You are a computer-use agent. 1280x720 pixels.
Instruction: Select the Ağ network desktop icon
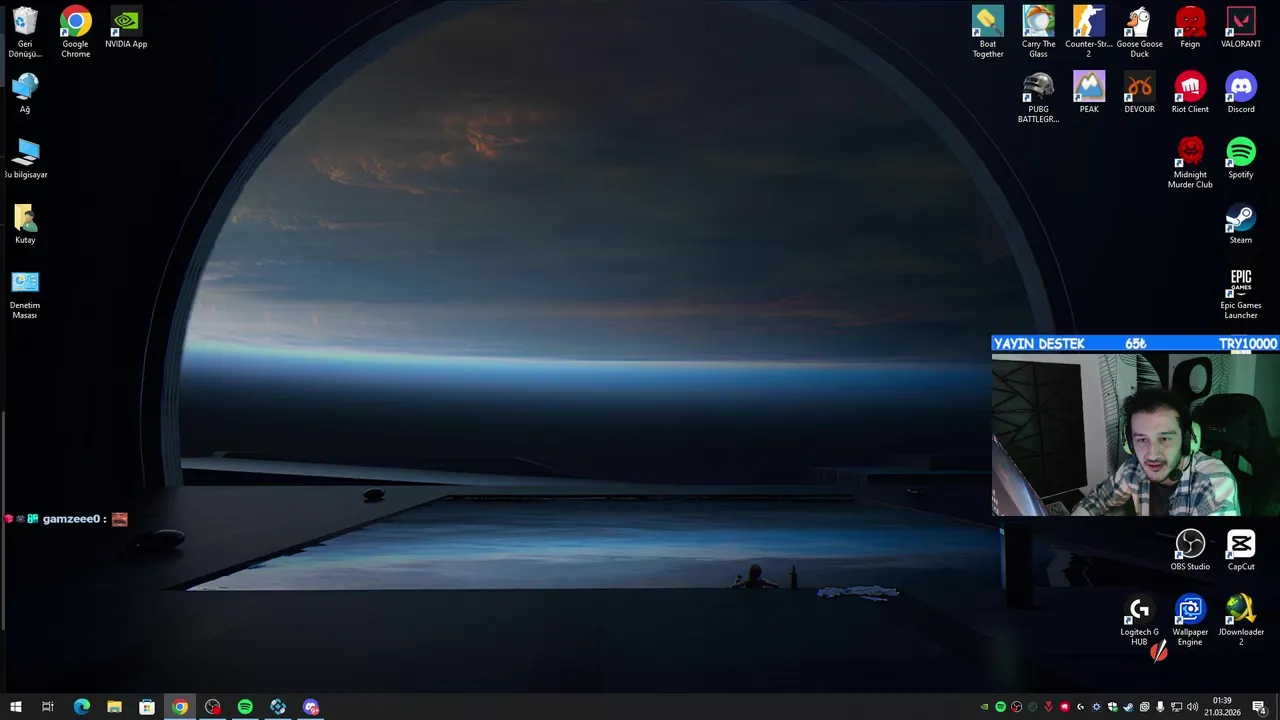pyautogui.click(x=25, y=93)
